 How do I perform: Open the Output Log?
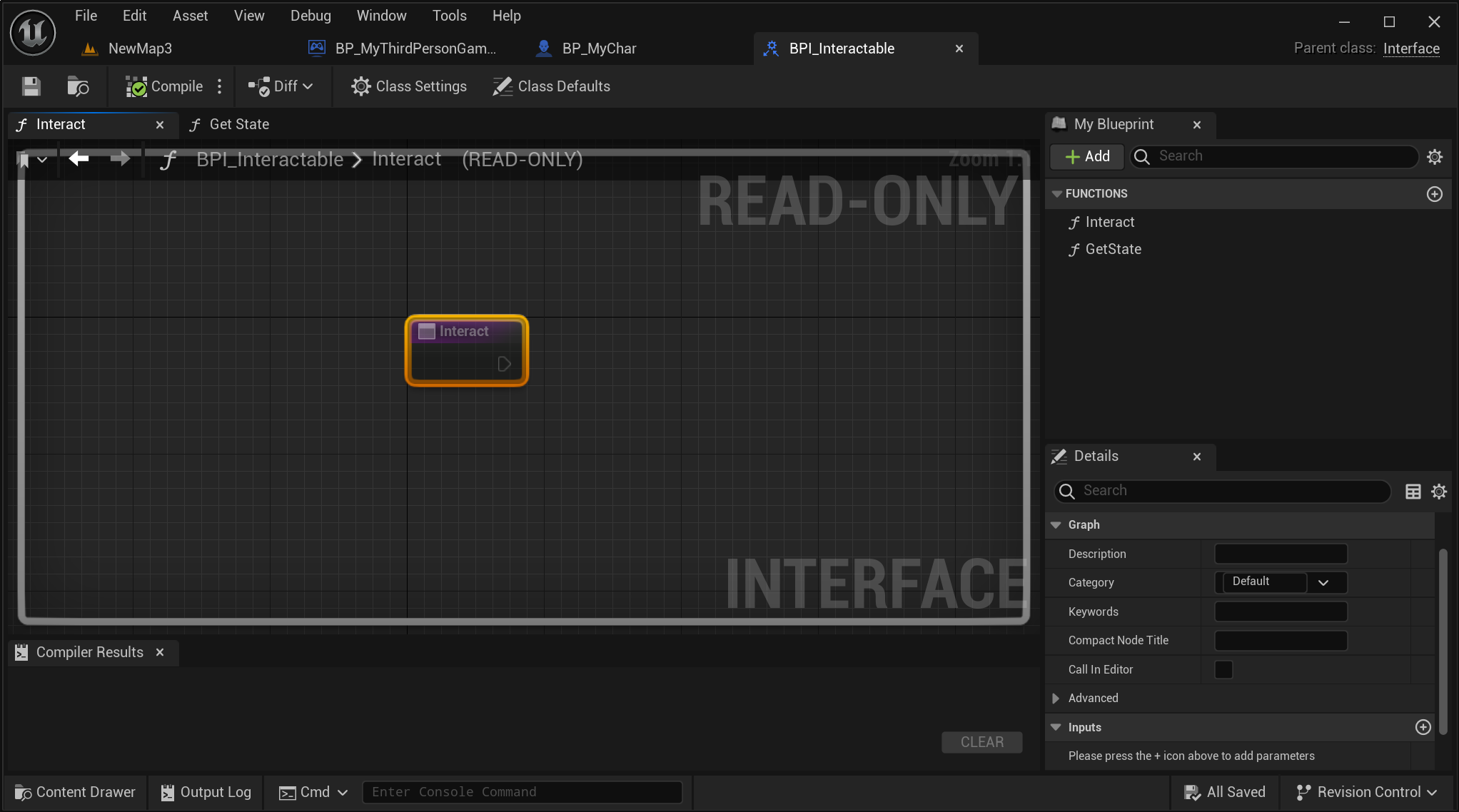point(206,792)
